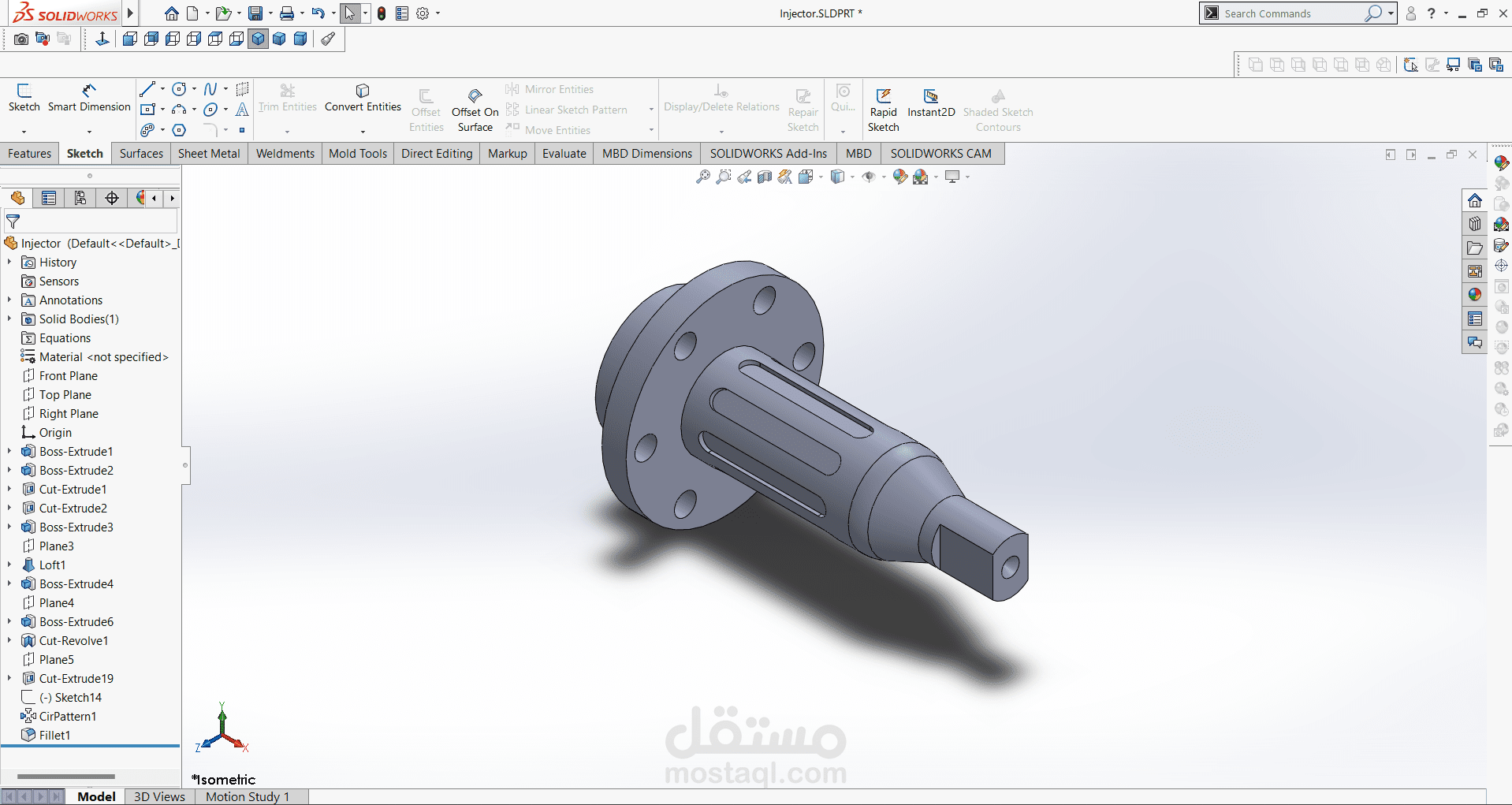Image resolution: width=1512 pixels, height=805 pixels.
Task: Click the Offset On Surface tool
Action: 475,110
